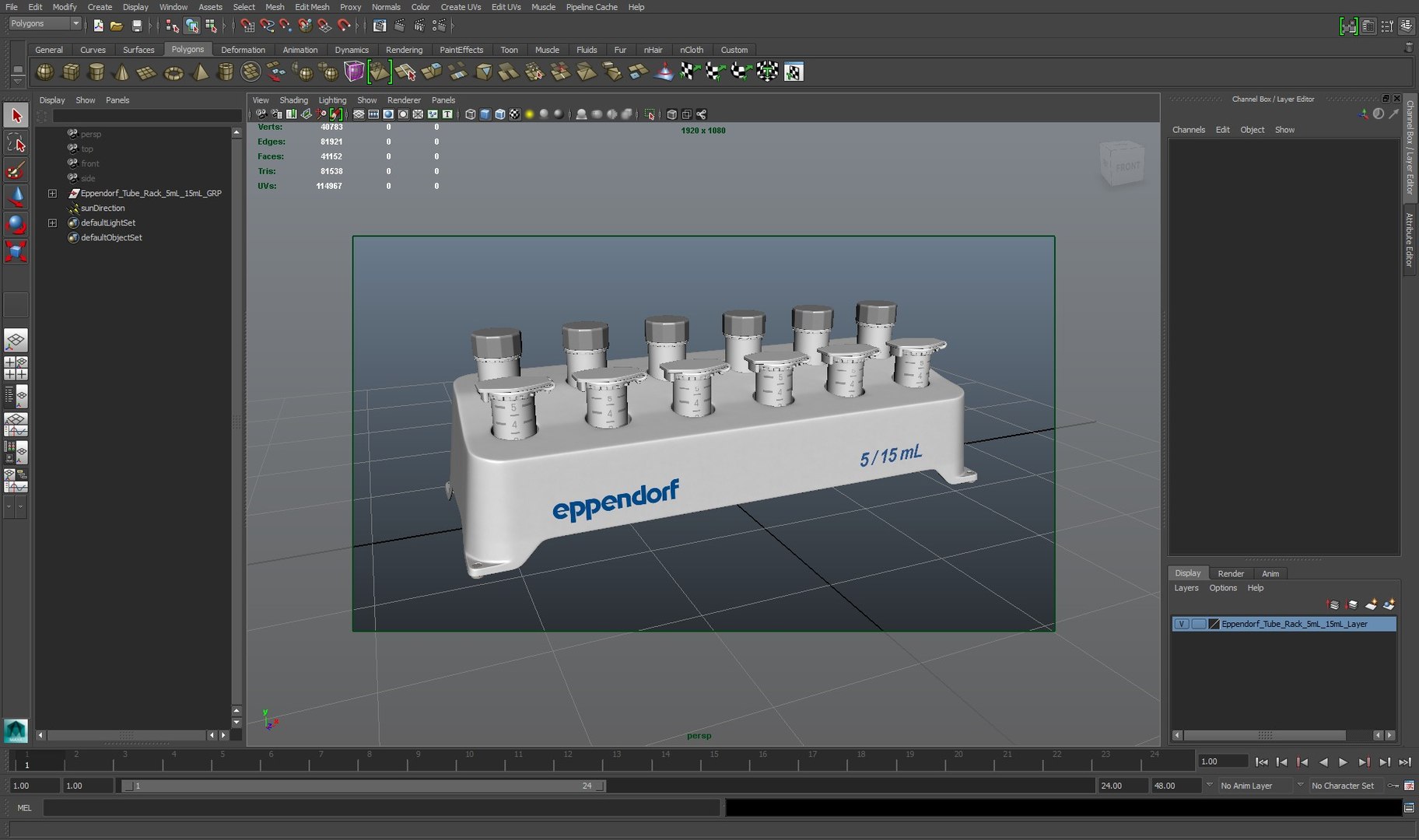Toggle film gate icon in viewport

tap(373, 114)
